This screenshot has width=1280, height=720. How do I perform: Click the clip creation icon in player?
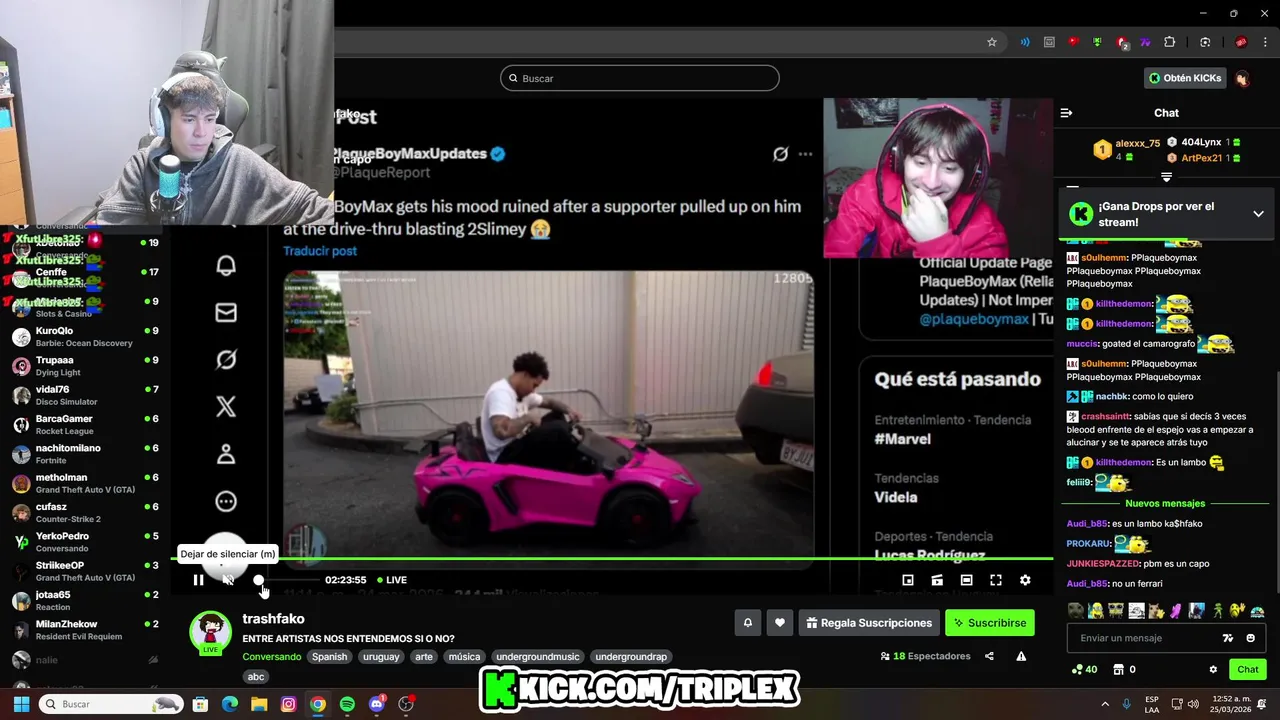click(x=937, y=580)
